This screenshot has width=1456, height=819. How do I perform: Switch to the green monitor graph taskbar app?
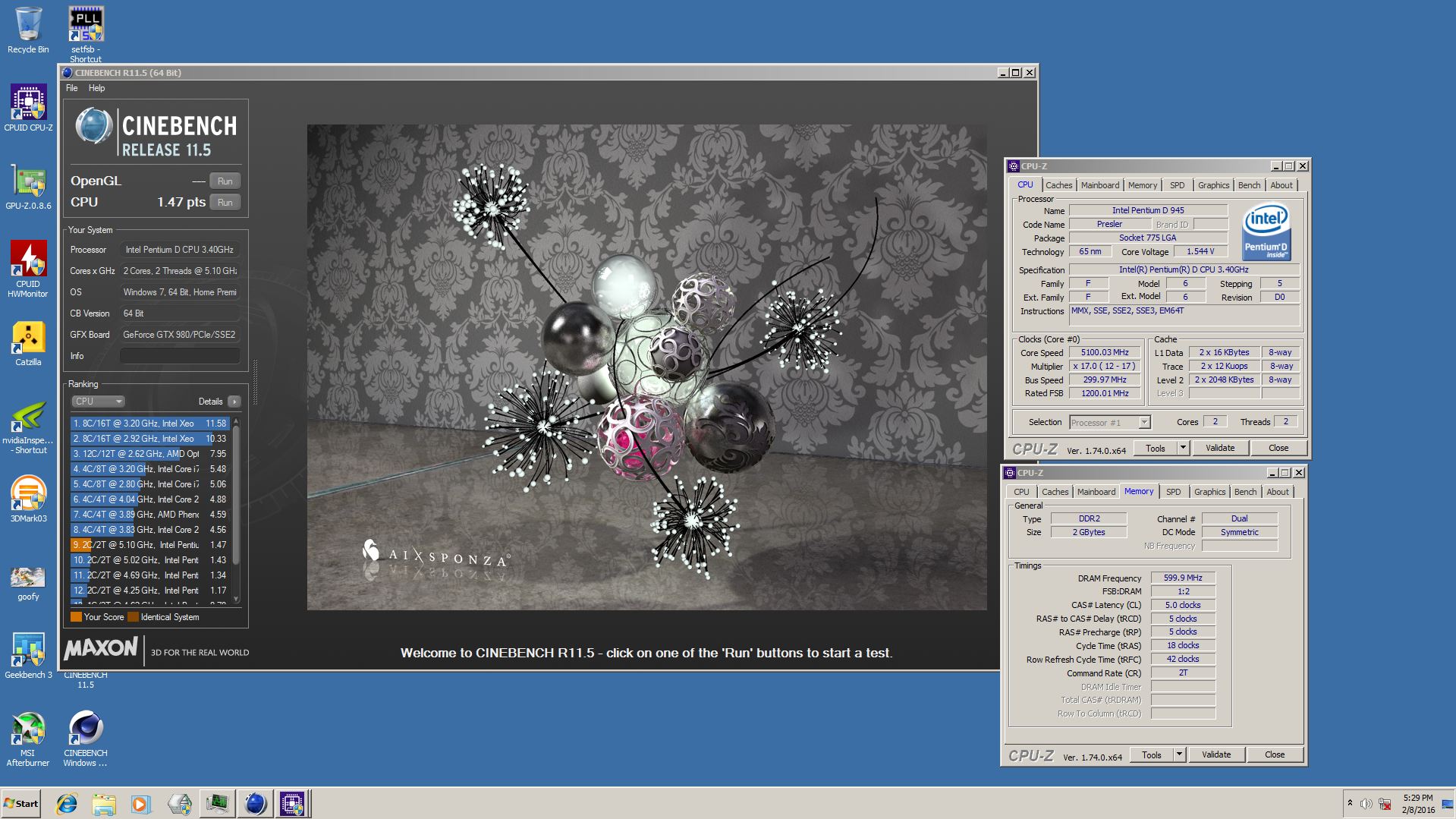(x=218, y=804)
